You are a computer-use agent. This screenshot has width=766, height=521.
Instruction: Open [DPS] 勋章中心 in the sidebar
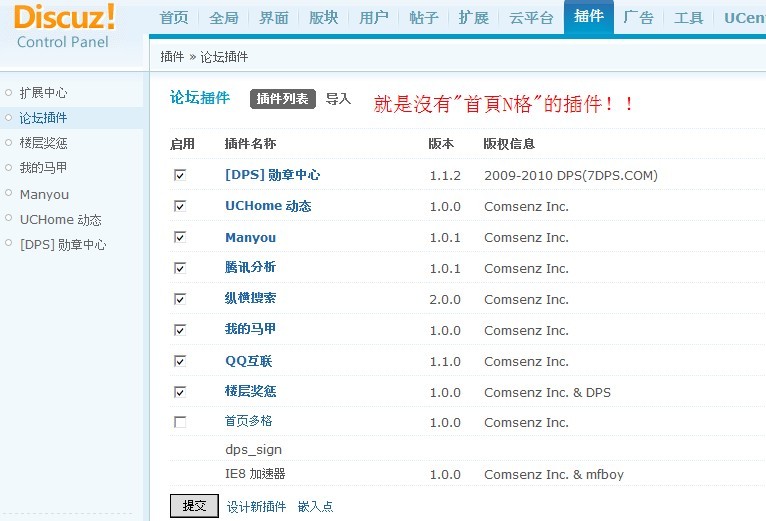point(63,244)
